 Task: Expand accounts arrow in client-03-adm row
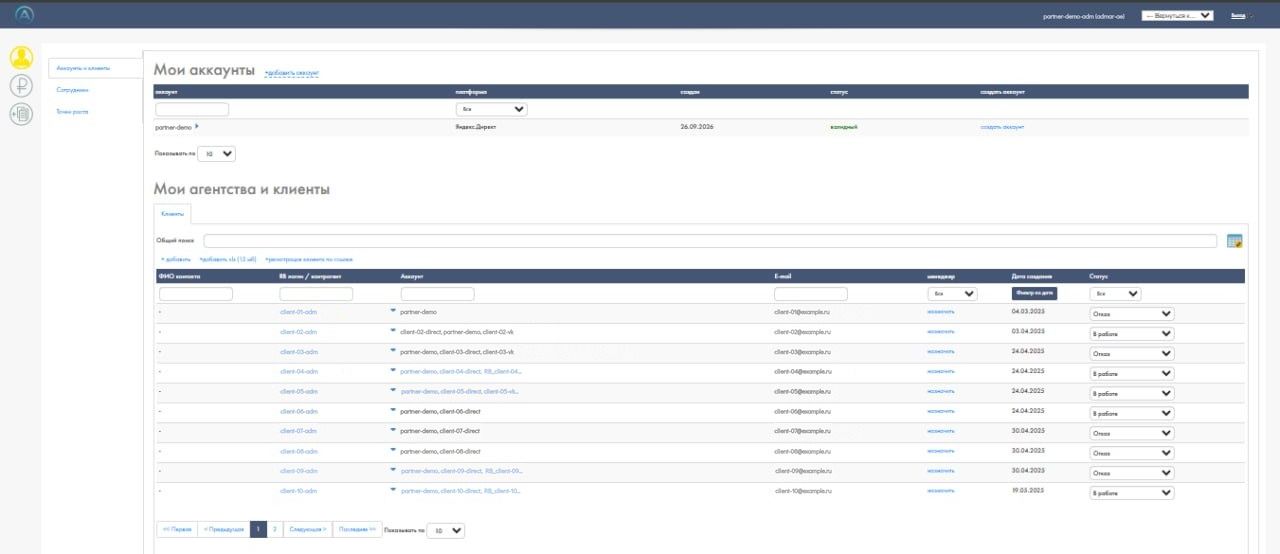(x=393, y=351)
